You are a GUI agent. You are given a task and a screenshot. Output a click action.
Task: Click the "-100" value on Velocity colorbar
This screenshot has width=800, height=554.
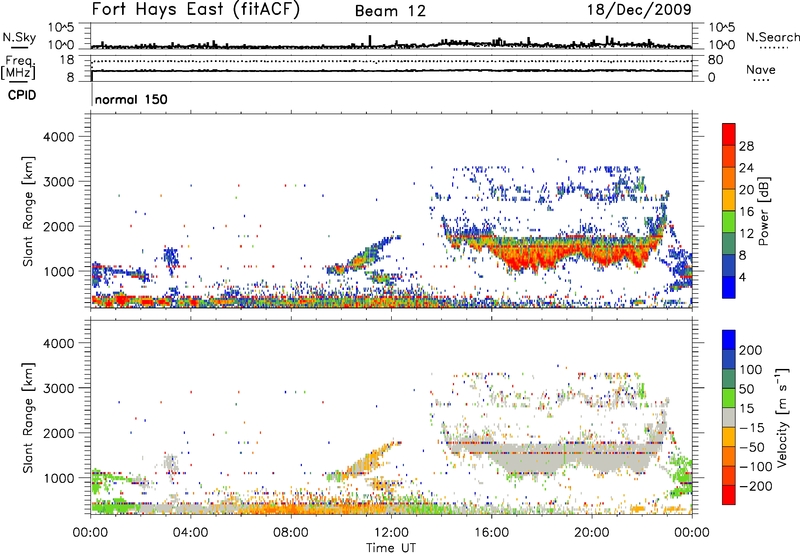[754, 467]
